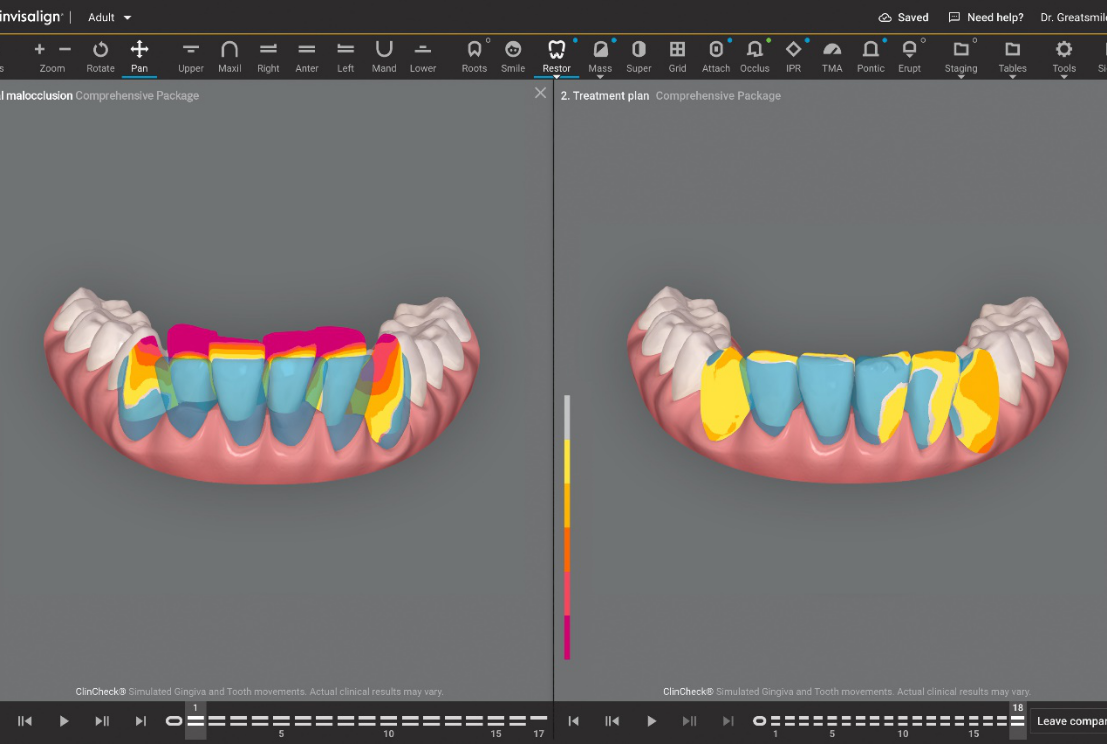Click the Zoom out minus icon
The width and height of the screenshot is (1108, 744).
(65, 49)
